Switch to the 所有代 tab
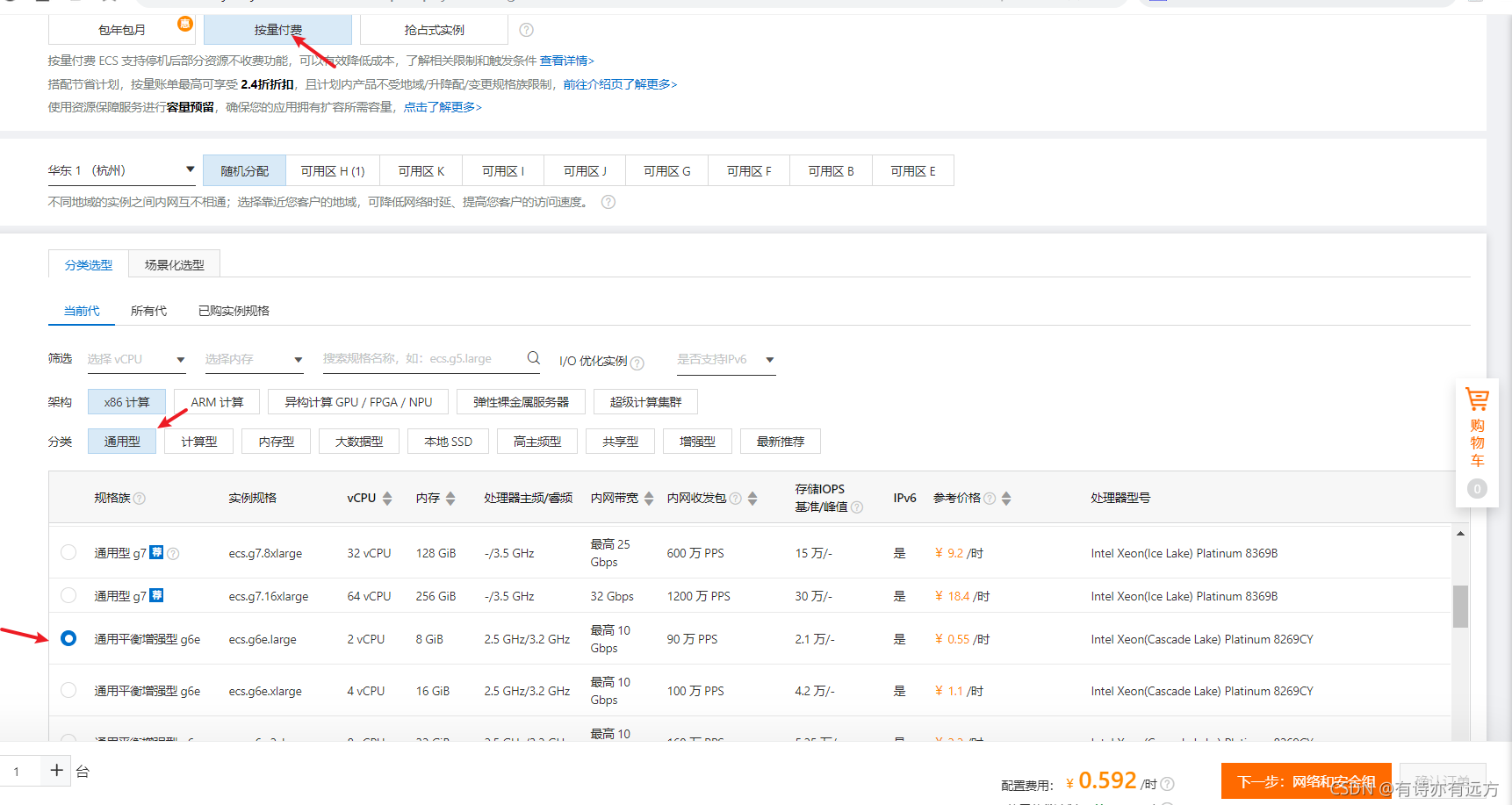This screenshot has height=805, width=1512. 148,310
